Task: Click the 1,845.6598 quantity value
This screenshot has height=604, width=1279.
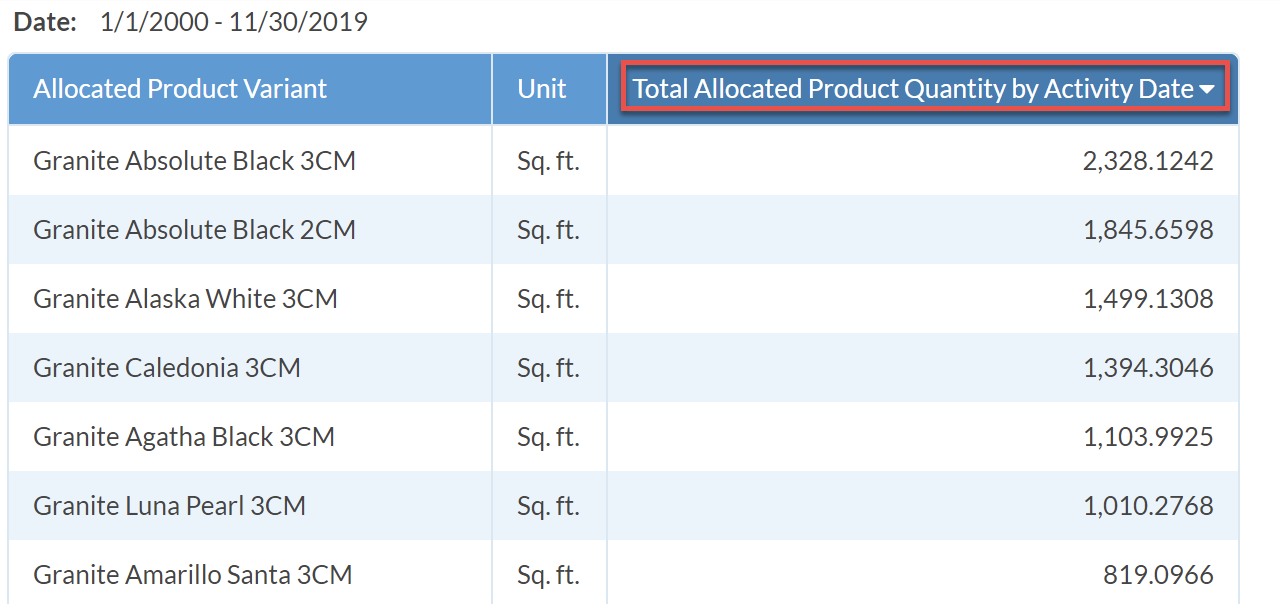Action: 1148,229
